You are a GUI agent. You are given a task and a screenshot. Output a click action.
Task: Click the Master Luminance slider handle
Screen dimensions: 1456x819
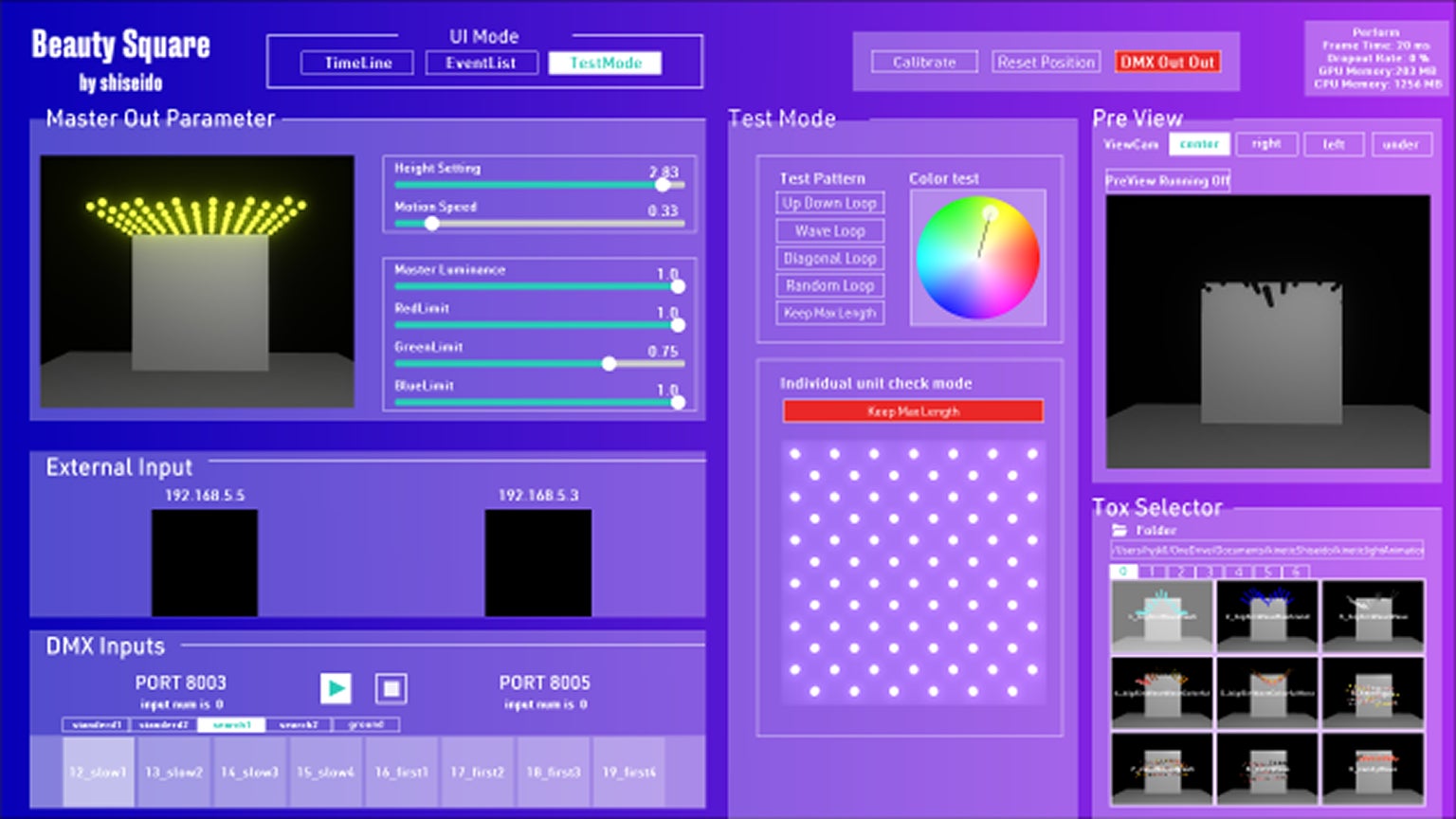tap(678, 286)
